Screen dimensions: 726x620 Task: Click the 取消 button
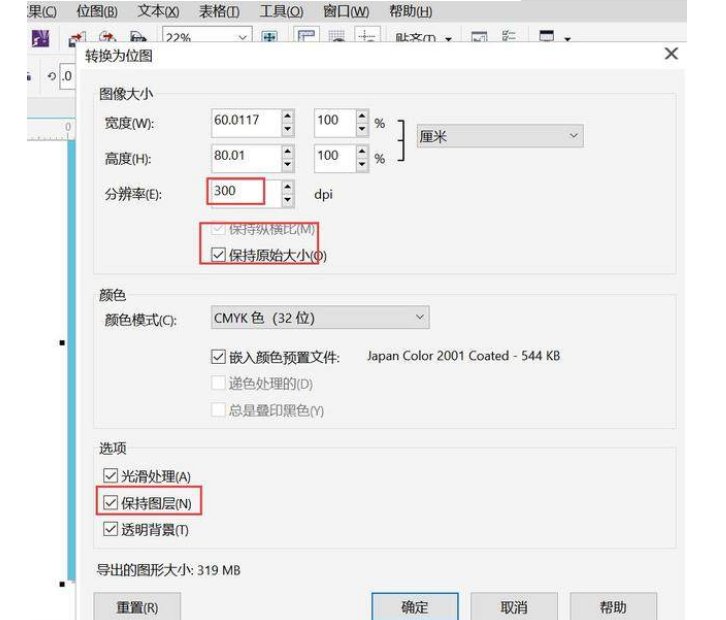[x=514, y=606]
